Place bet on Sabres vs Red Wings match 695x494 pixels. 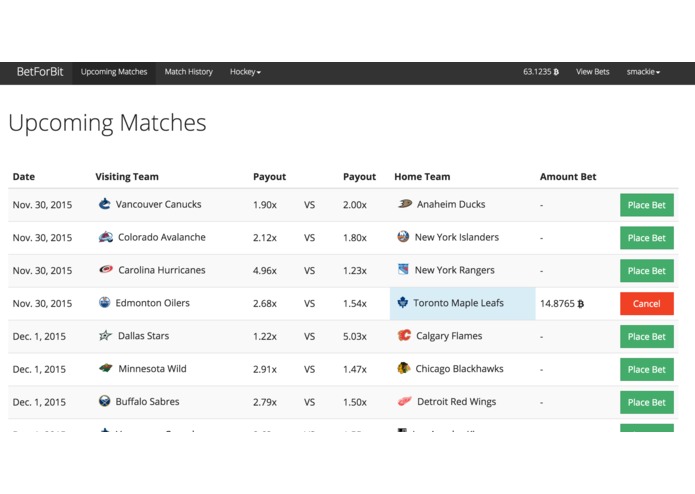(647, 402)
